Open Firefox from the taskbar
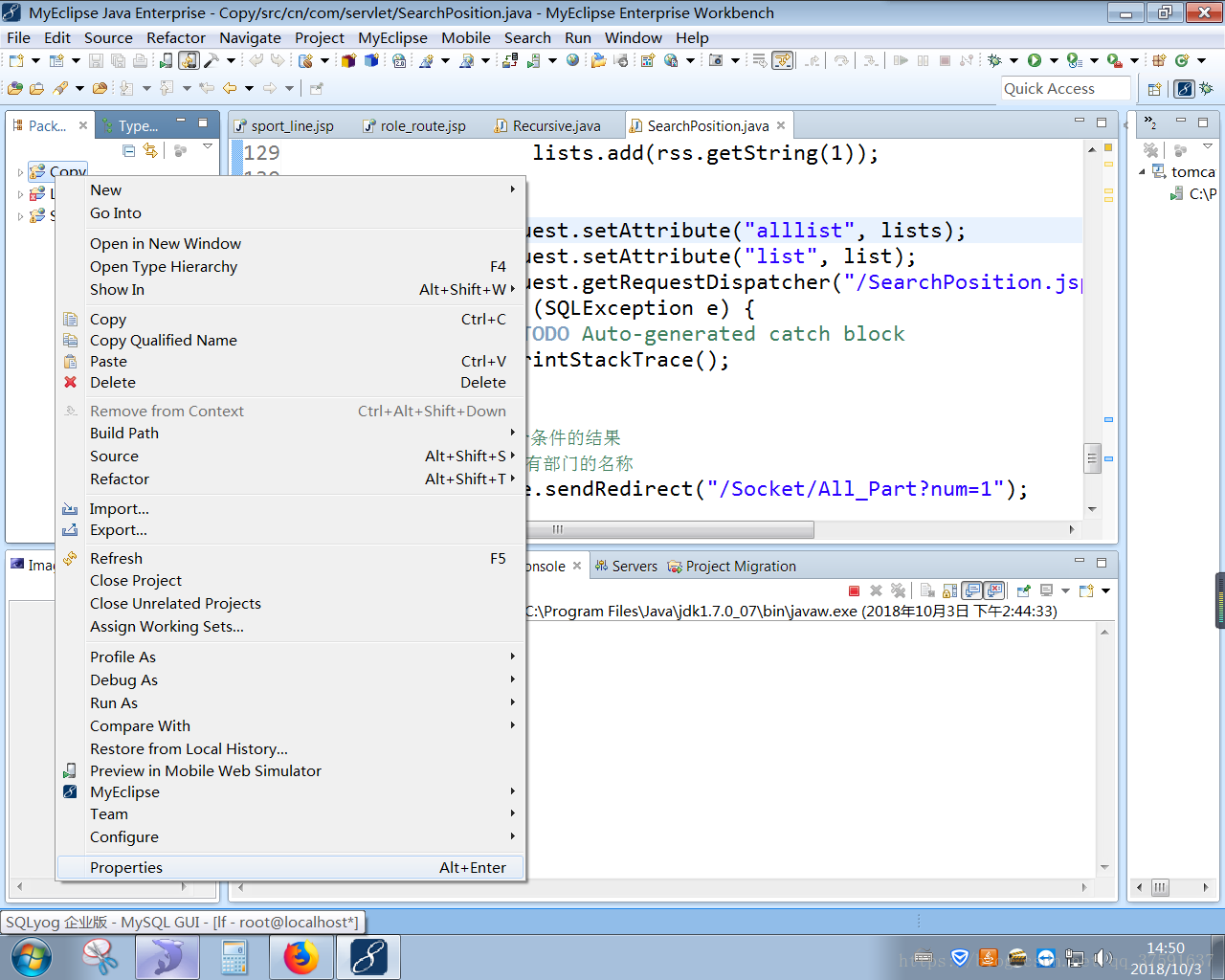1225x980 pixels. point(301,957)
